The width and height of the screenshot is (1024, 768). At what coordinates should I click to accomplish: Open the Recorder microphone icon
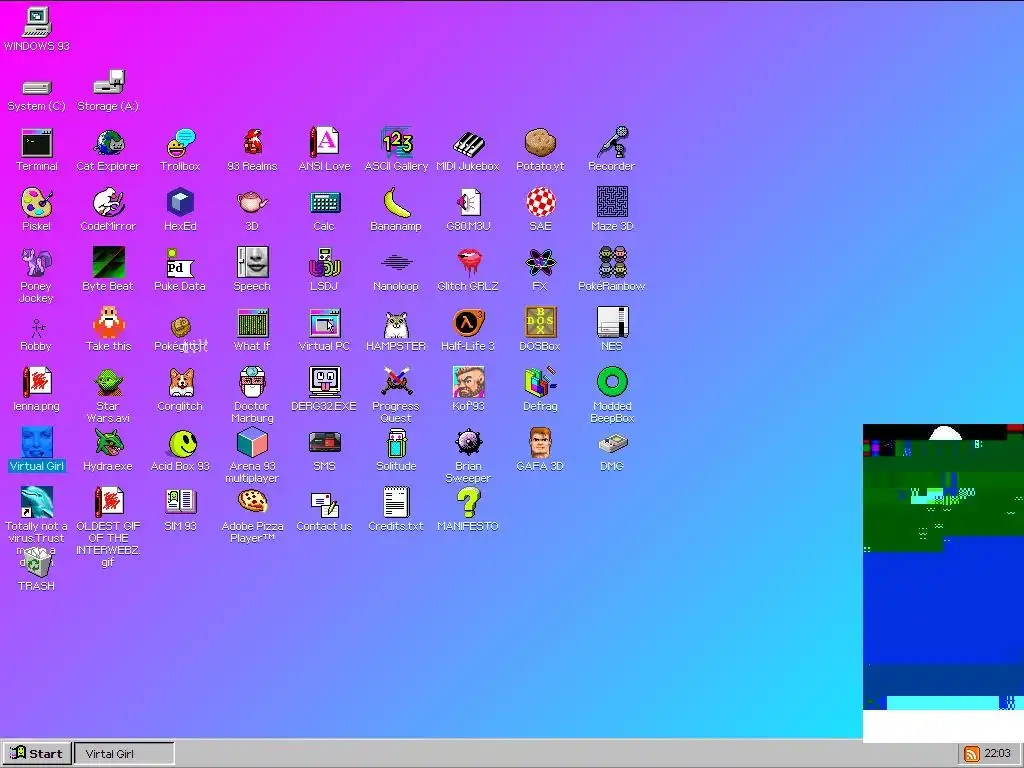pos(612,143)
